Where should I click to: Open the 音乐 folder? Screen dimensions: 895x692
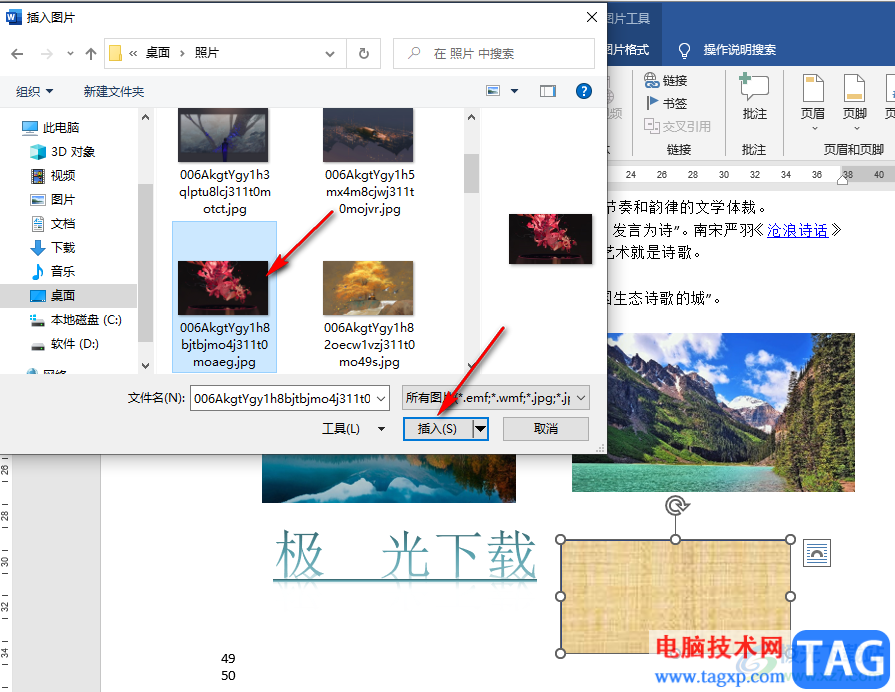pos(53,271)
